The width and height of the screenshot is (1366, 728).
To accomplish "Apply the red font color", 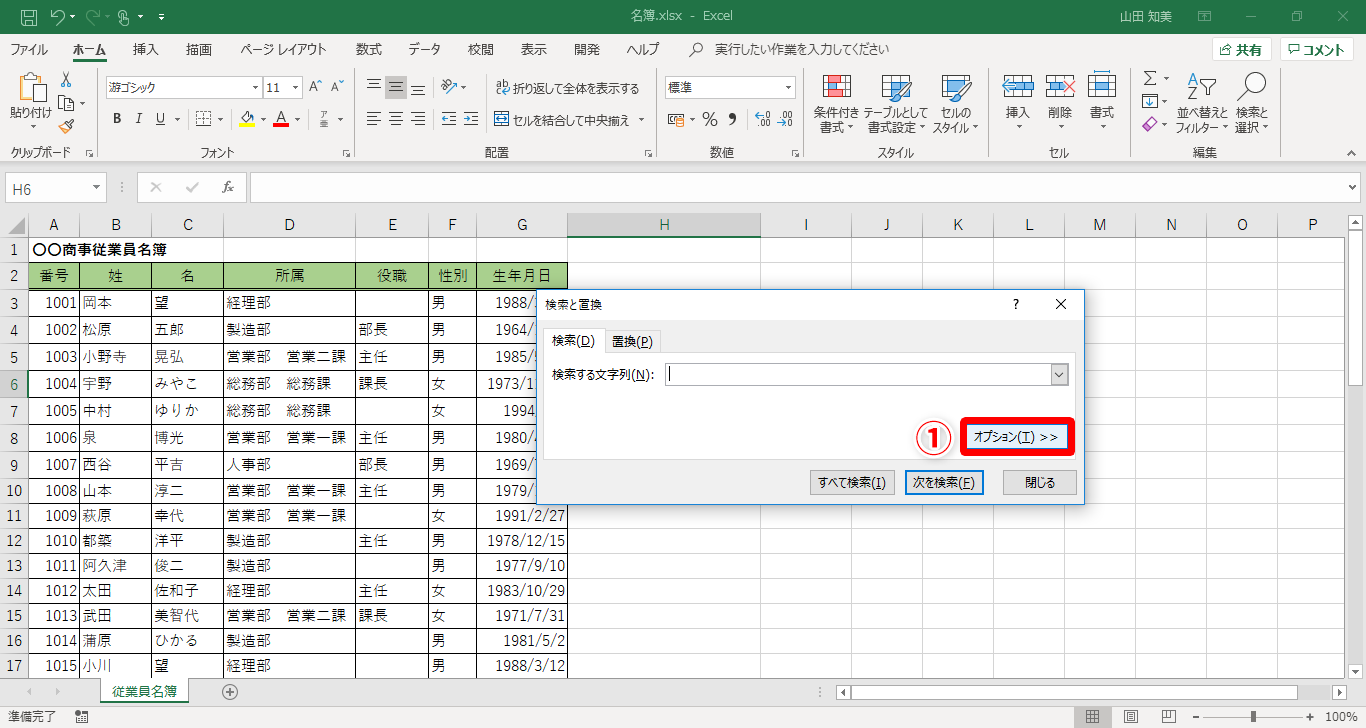I will pyautogui.click(x=281, y=119).
